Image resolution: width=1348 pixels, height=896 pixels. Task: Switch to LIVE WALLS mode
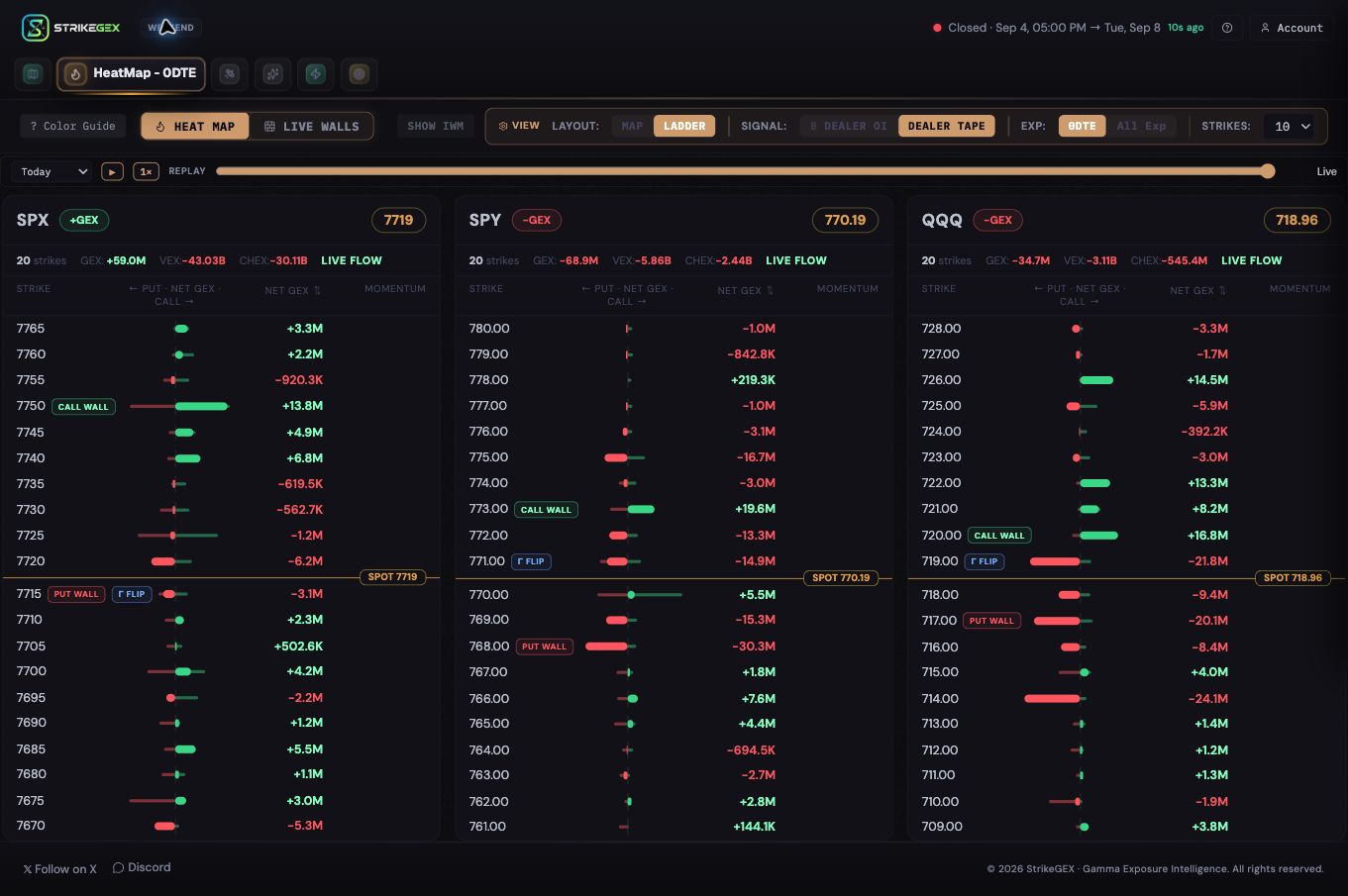[x=311, y=127]
